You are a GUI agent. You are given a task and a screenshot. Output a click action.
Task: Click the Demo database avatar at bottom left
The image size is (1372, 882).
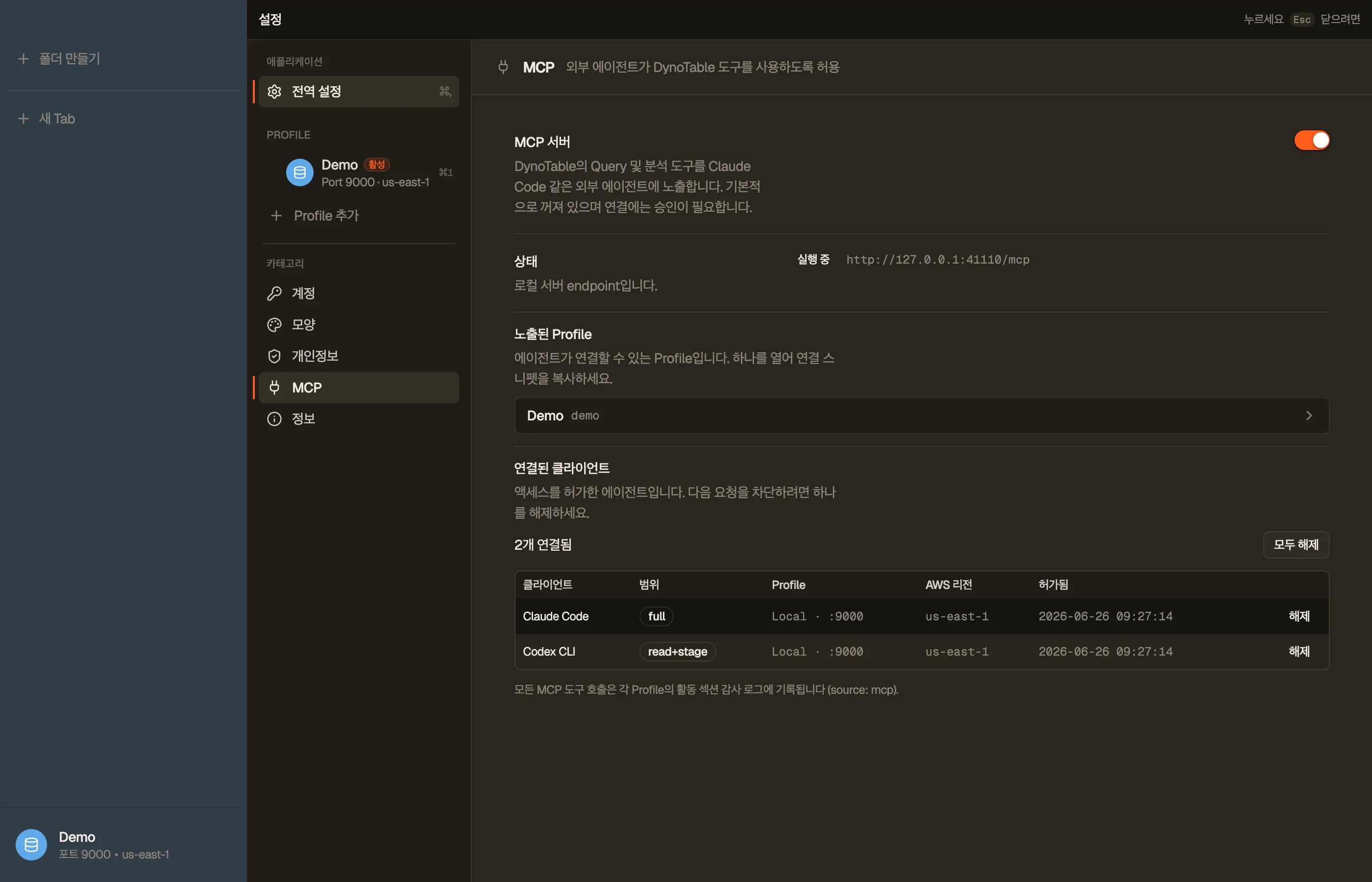click(31, 844)
